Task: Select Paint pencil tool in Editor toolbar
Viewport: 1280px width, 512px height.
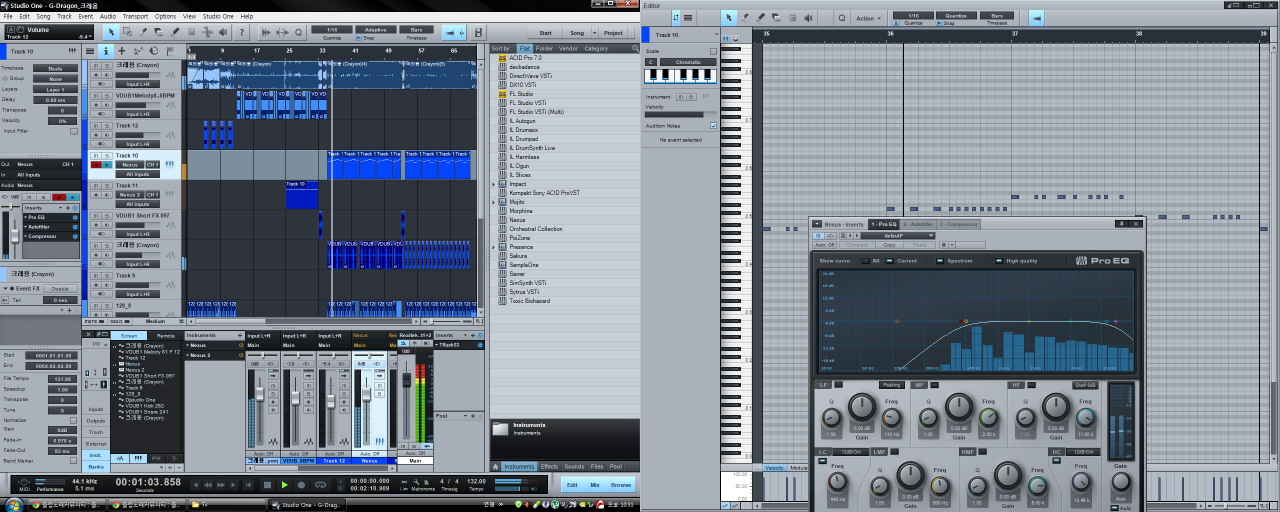Action: (x=761, y=18)
